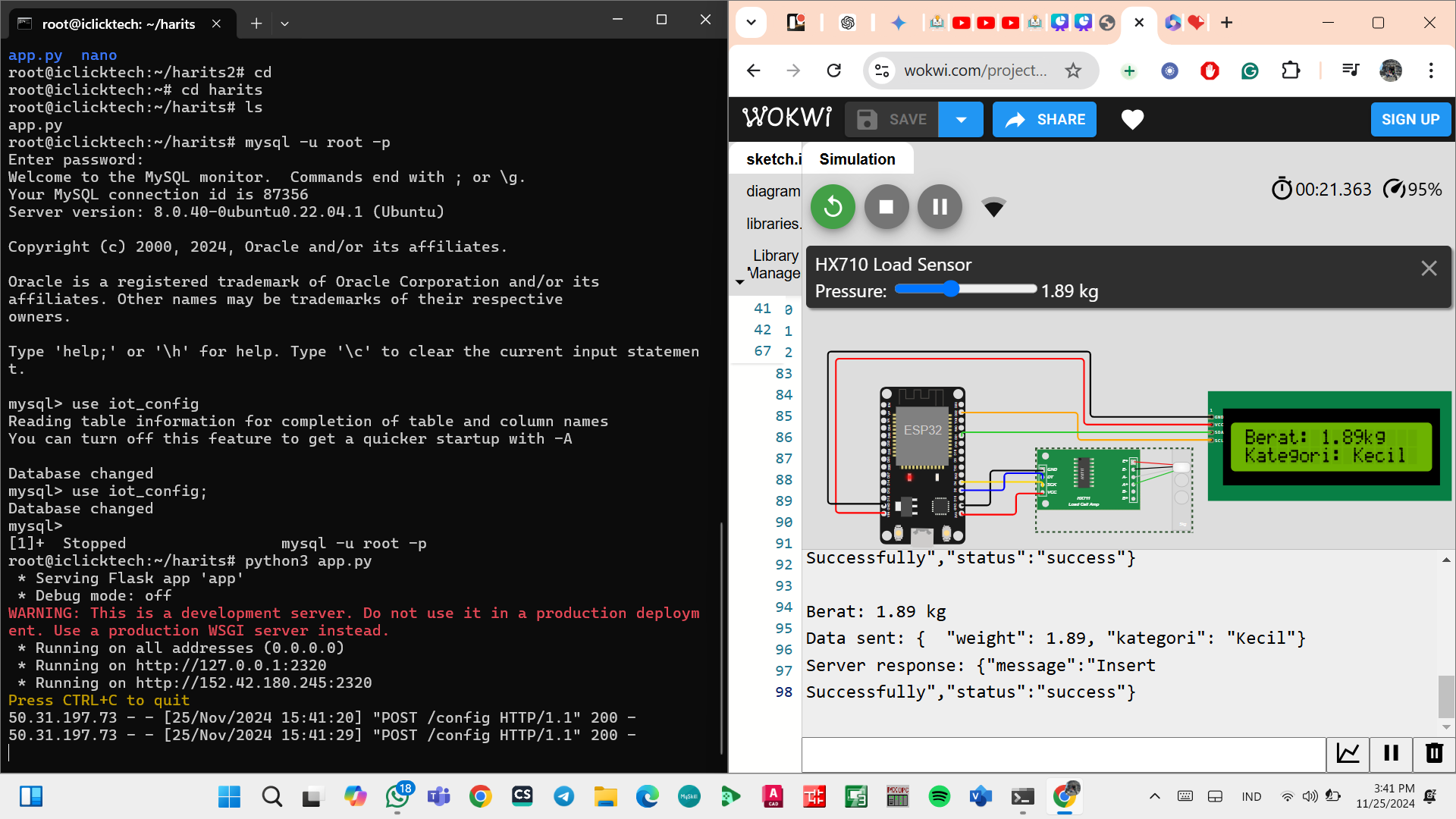Click the simulation speed 95% indicator

(1413, 189)
